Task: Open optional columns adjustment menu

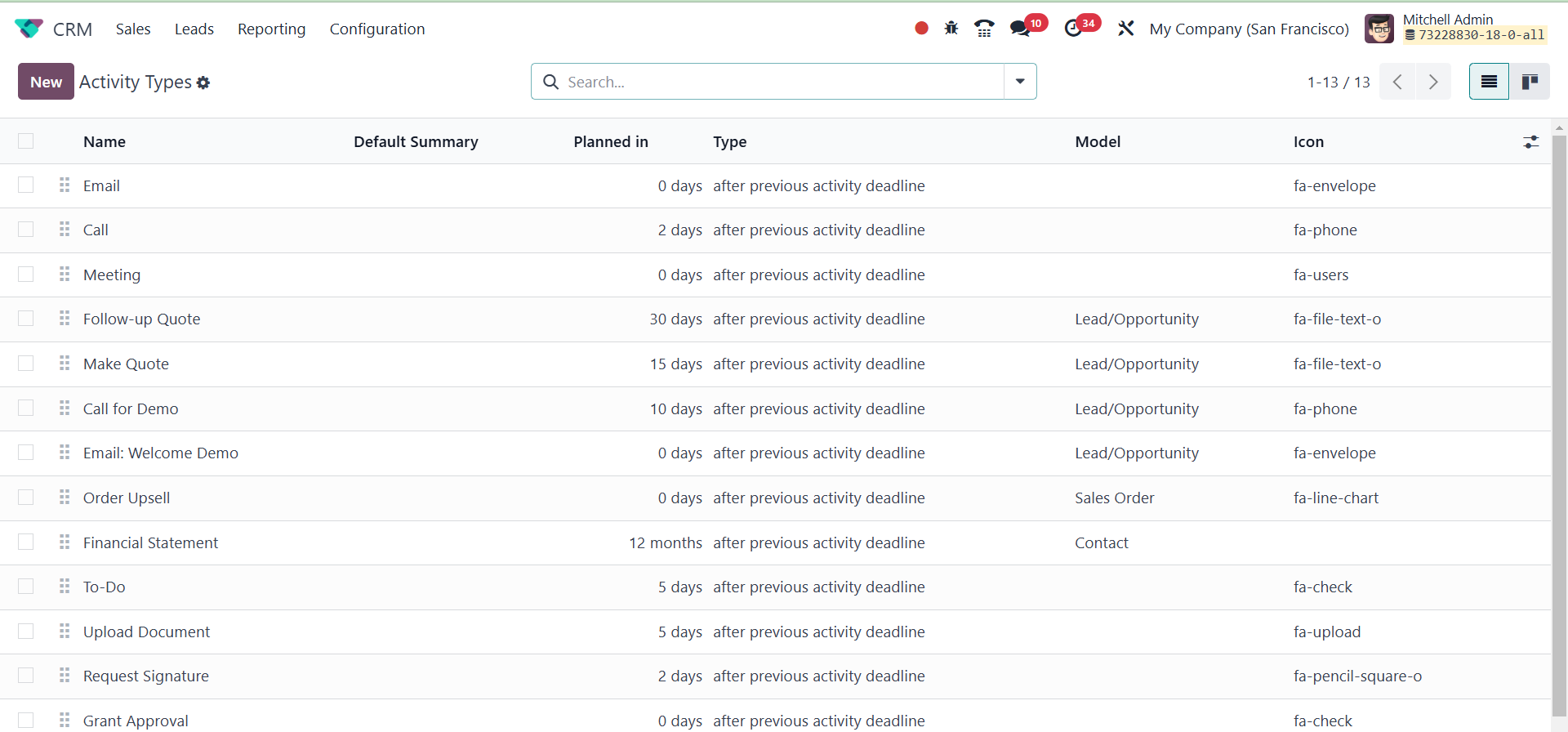Action: click(x=1530, y=142)
